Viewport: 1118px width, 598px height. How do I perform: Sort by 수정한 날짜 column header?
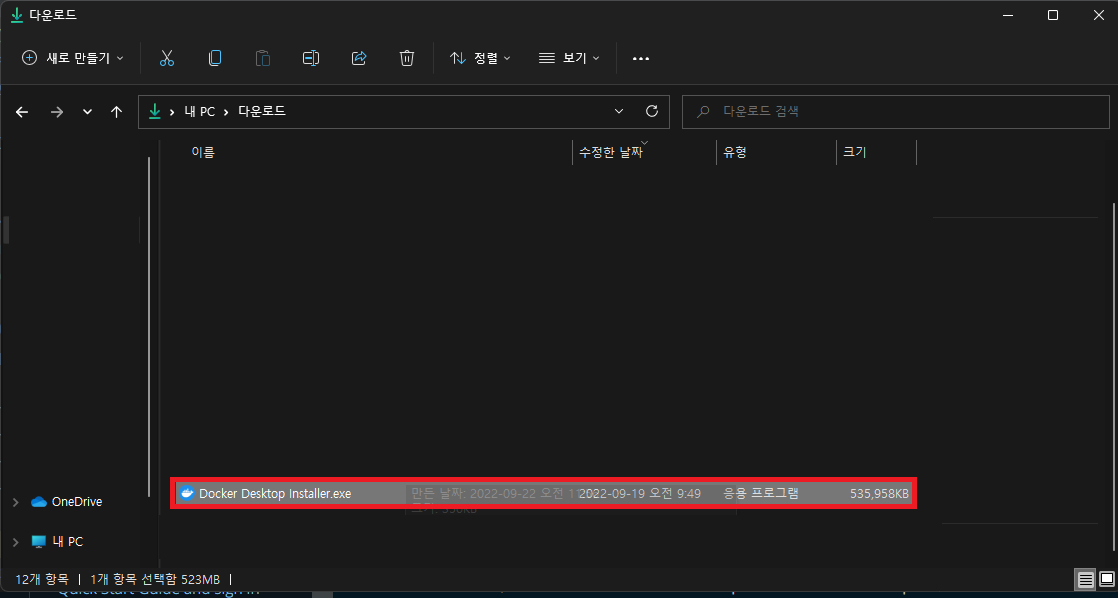611,153
